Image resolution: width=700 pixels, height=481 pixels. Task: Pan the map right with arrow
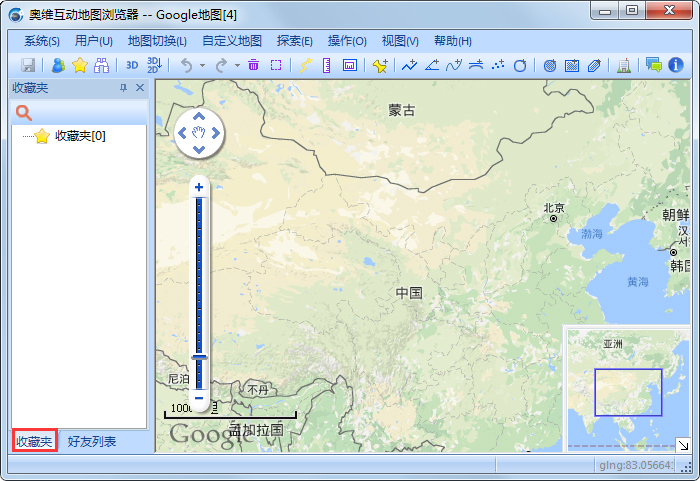tap(216, 133)
